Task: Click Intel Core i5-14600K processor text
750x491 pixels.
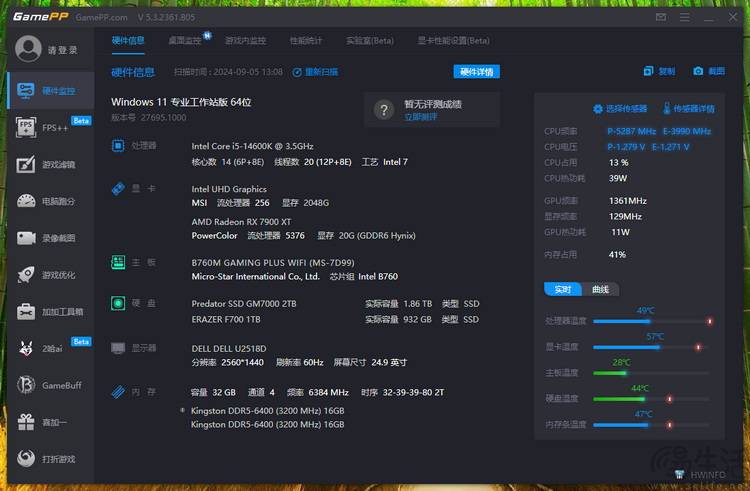Action: coord(253,146)
